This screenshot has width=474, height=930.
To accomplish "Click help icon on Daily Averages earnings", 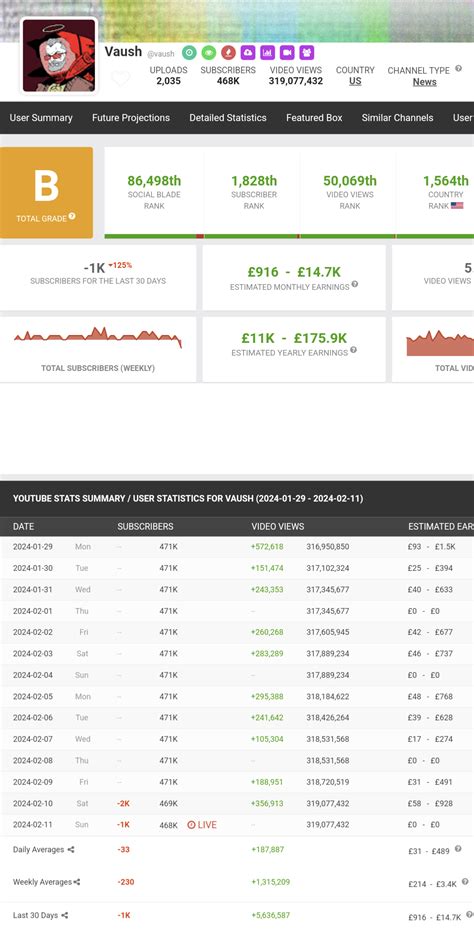I will (458, 849).
